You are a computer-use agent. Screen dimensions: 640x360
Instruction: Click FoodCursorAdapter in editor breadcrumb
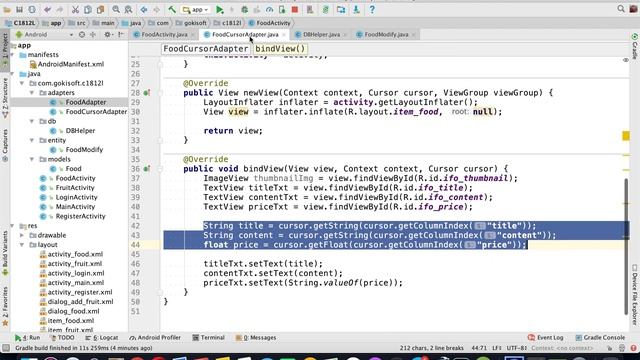(206, 49)
